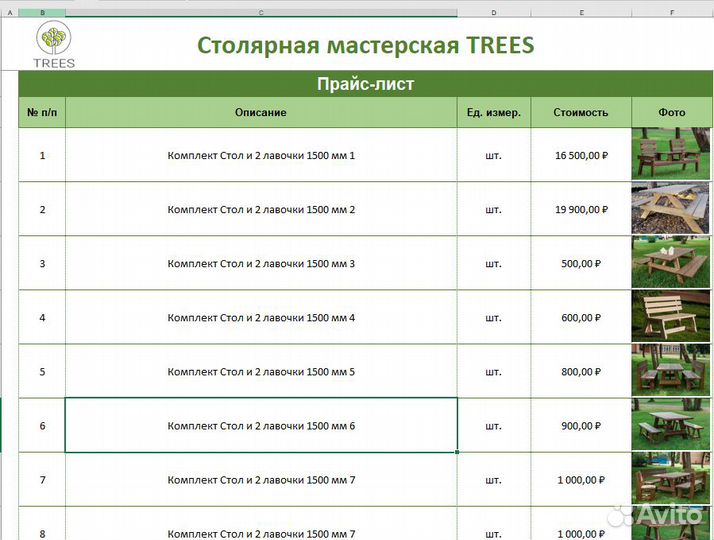Select the price cell 16 500,00 ₽
The height and width of the screenshot is (540, 714).
tap(580, 156)
